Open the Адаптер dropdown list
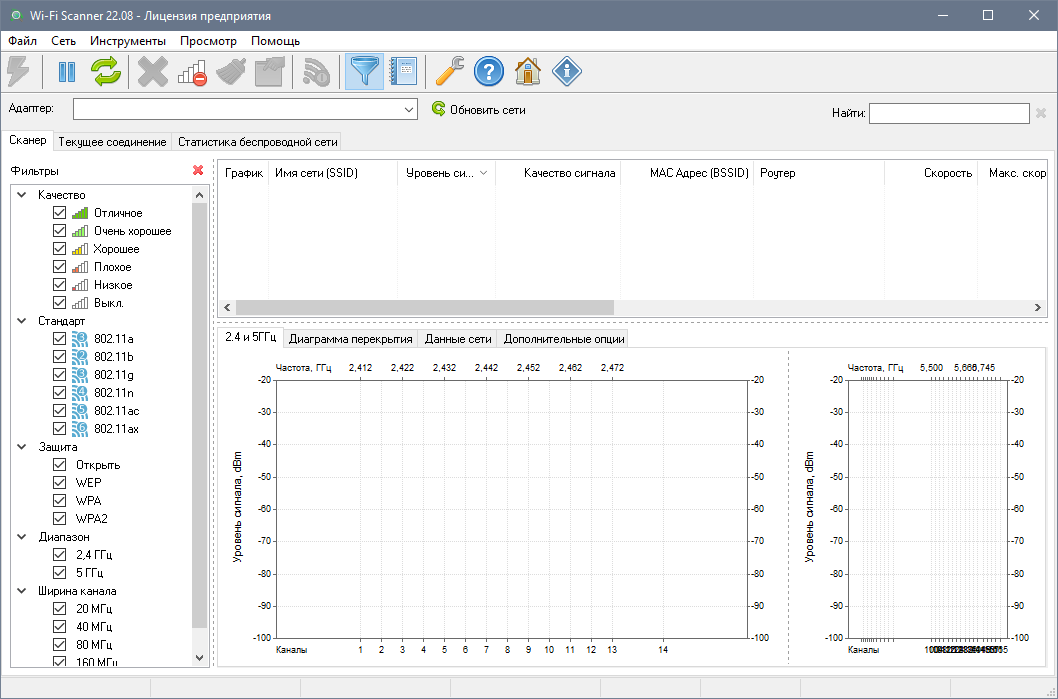This screenshot has height=699, width=1058. [x=409, y=110]
